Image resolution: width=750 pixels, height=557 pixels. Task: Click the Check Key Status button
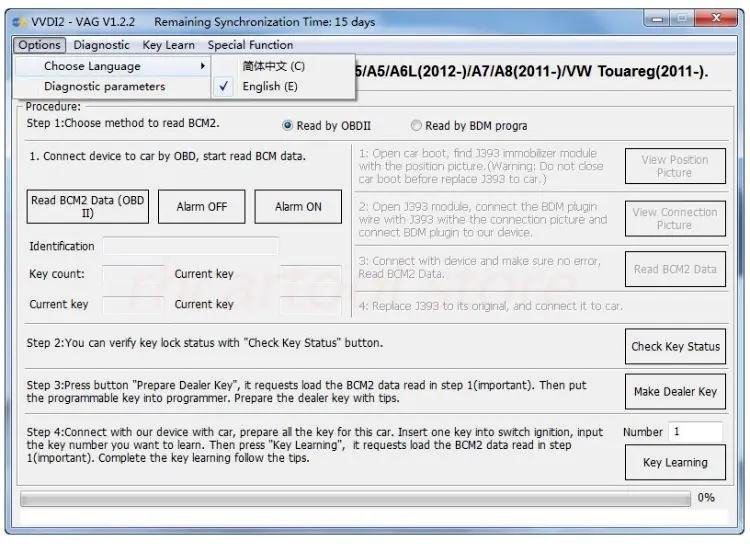[x=675, y=346]
